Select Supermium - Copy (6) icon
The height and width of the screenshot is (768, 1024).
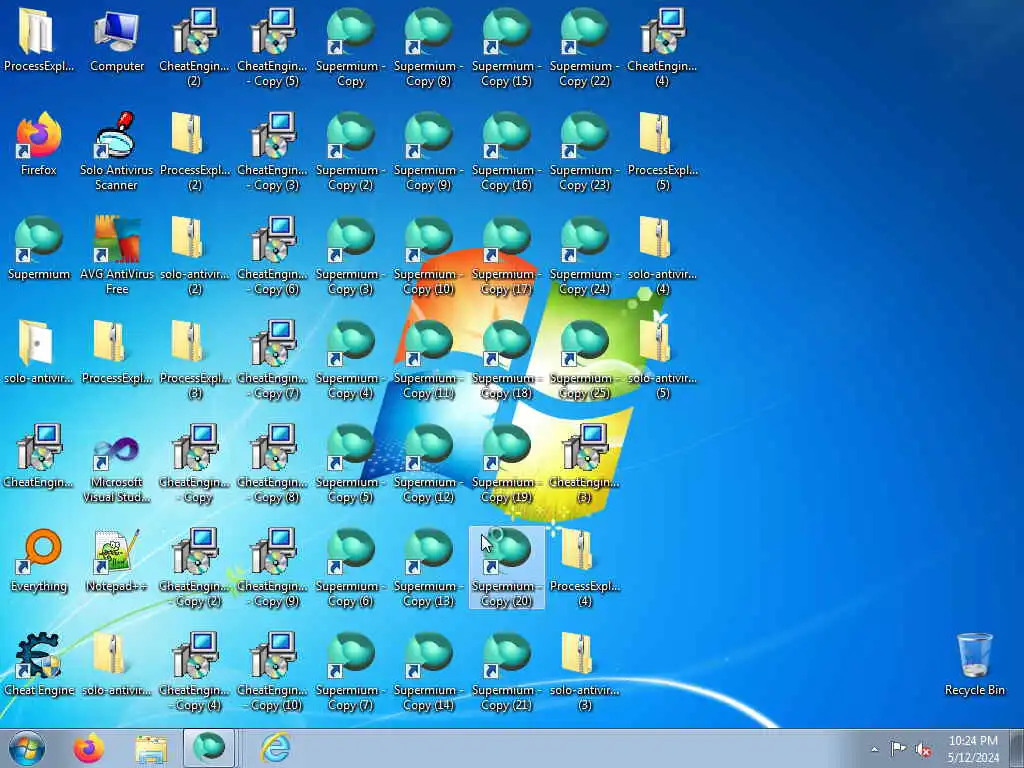tap(351, 568)
